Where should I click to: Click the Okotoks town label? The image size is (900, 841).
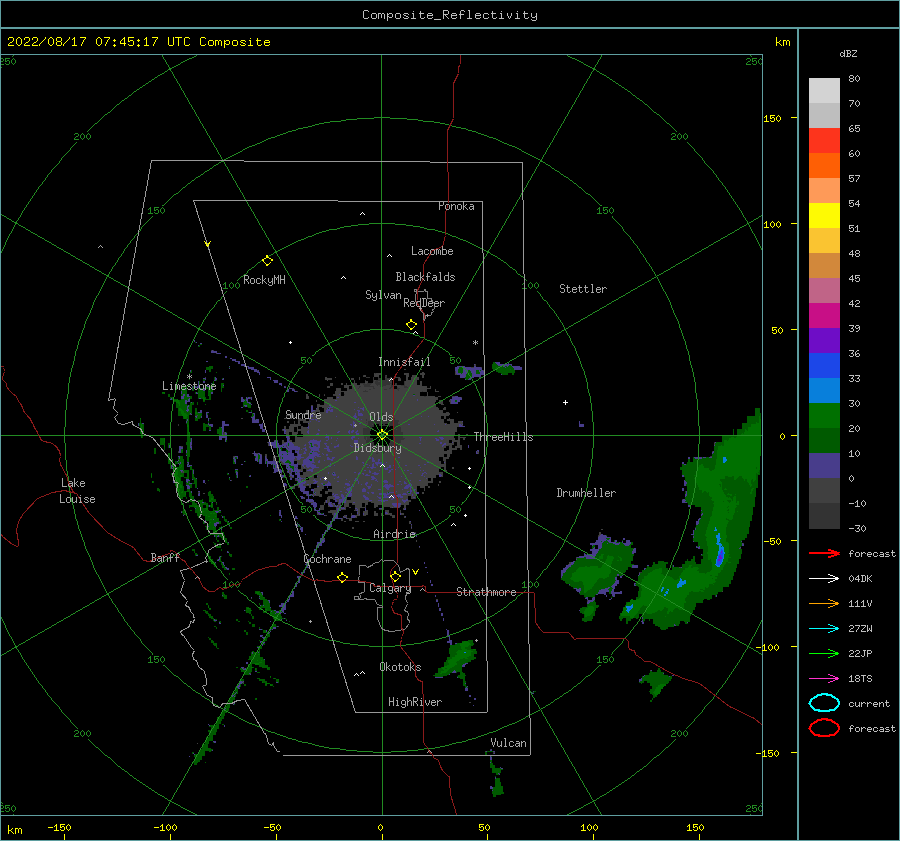point(400,667)
